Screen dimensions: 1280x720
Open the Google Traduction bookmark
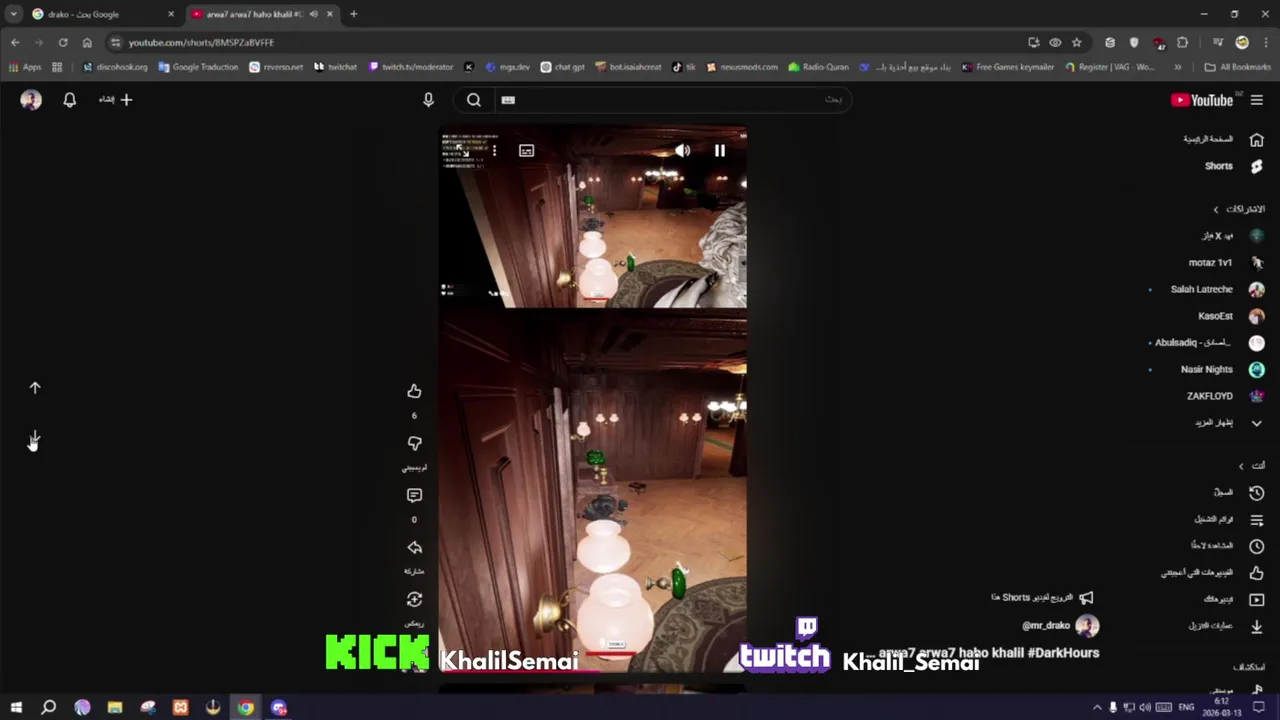click(x=198, y=67)
